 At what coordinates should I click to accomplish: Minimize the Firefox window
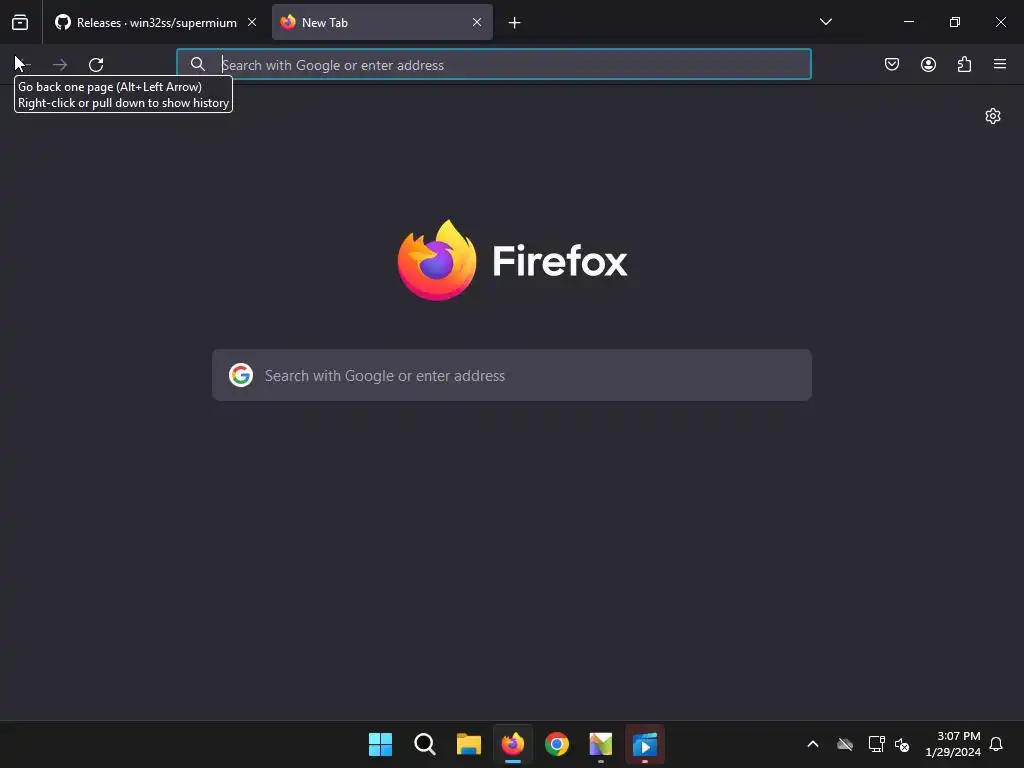point(909,22)
